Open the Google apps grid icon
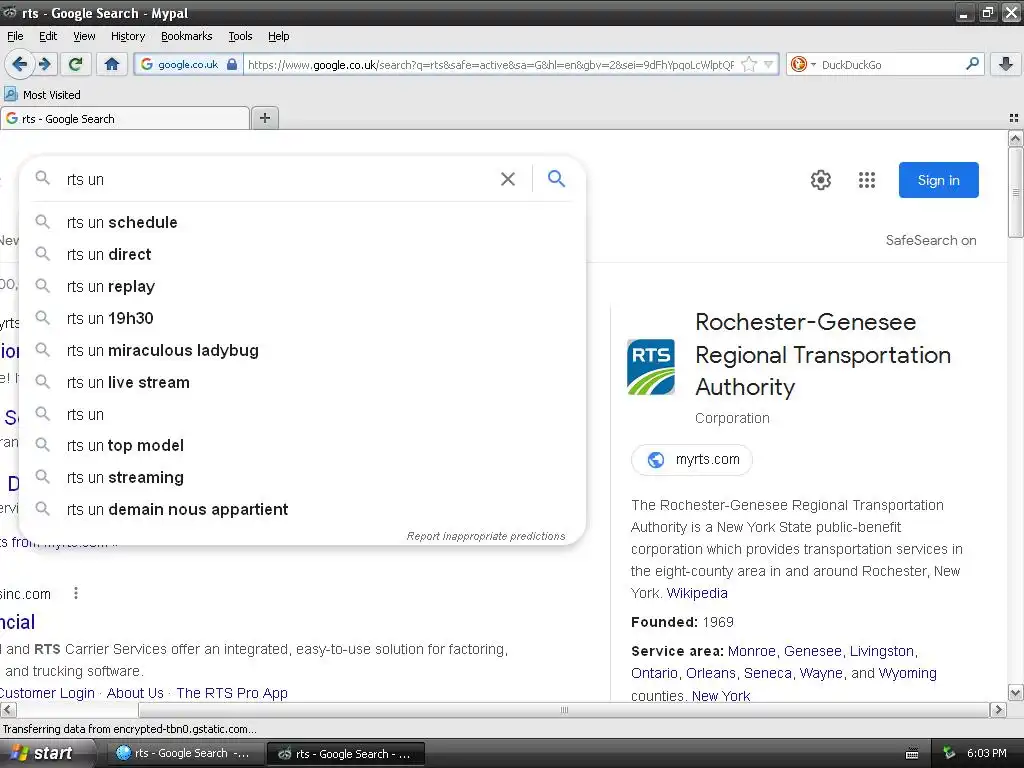This screenshot has width=1024, height=768. 867,180
